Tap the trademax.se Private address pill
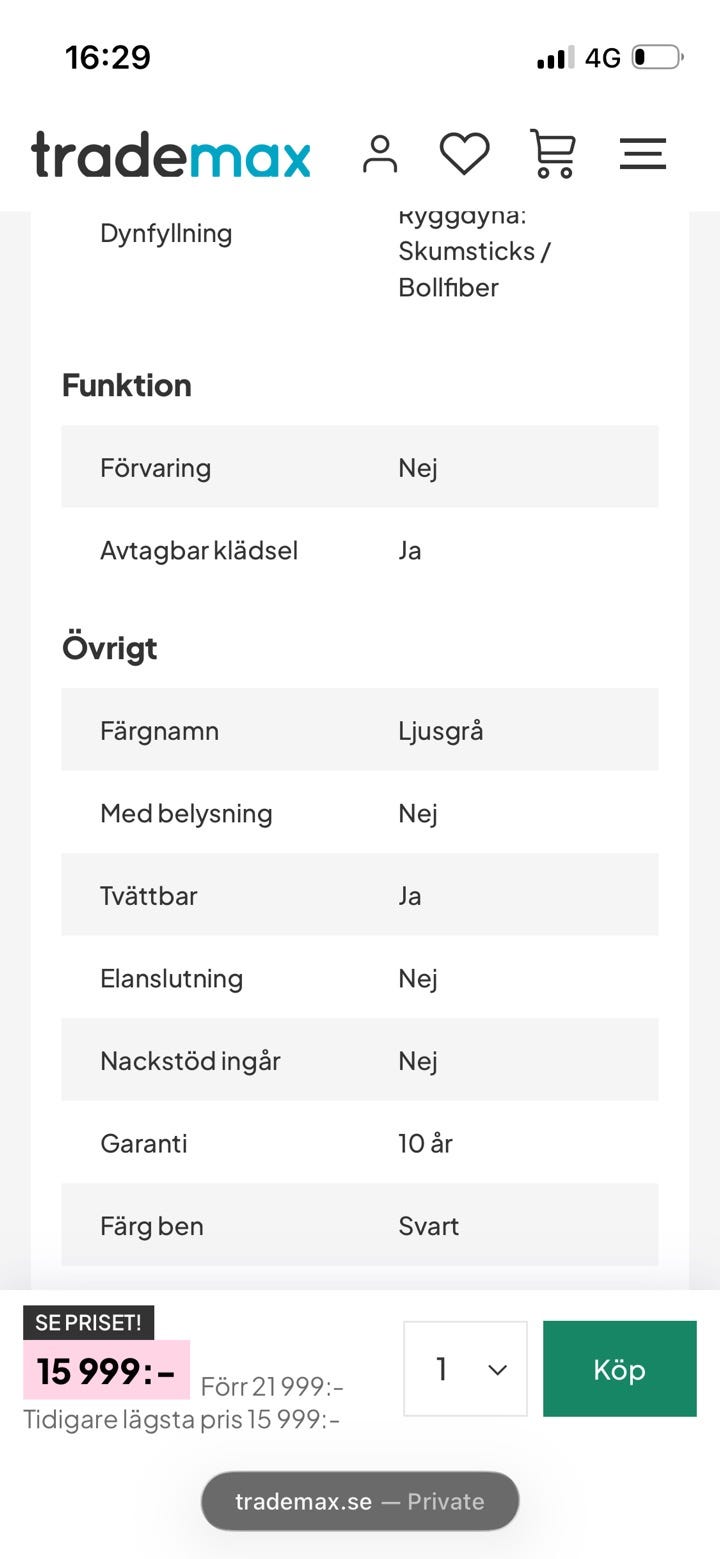Screen dimensions: 720x1559 click(360, 1501)
